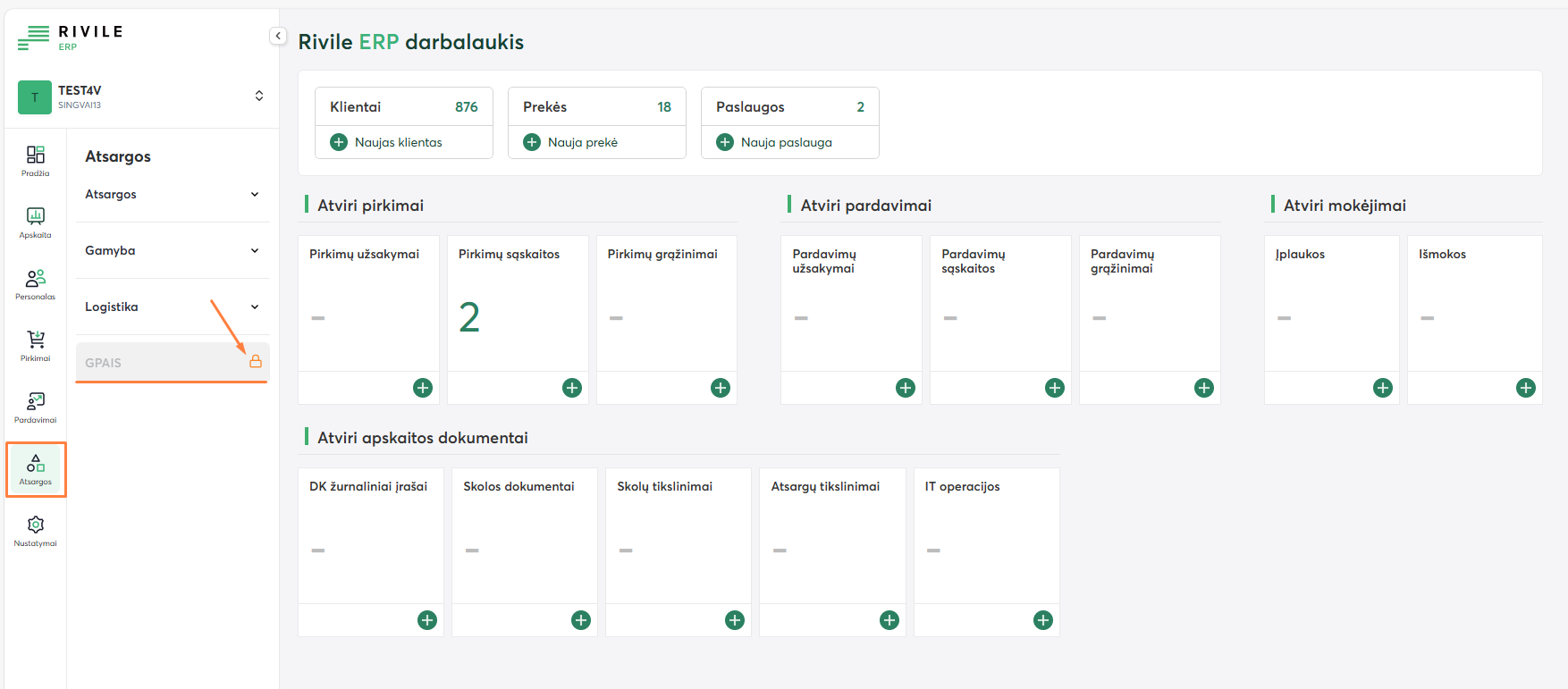Expand the Logistika menu section
1568x689 pixels.
255,307
